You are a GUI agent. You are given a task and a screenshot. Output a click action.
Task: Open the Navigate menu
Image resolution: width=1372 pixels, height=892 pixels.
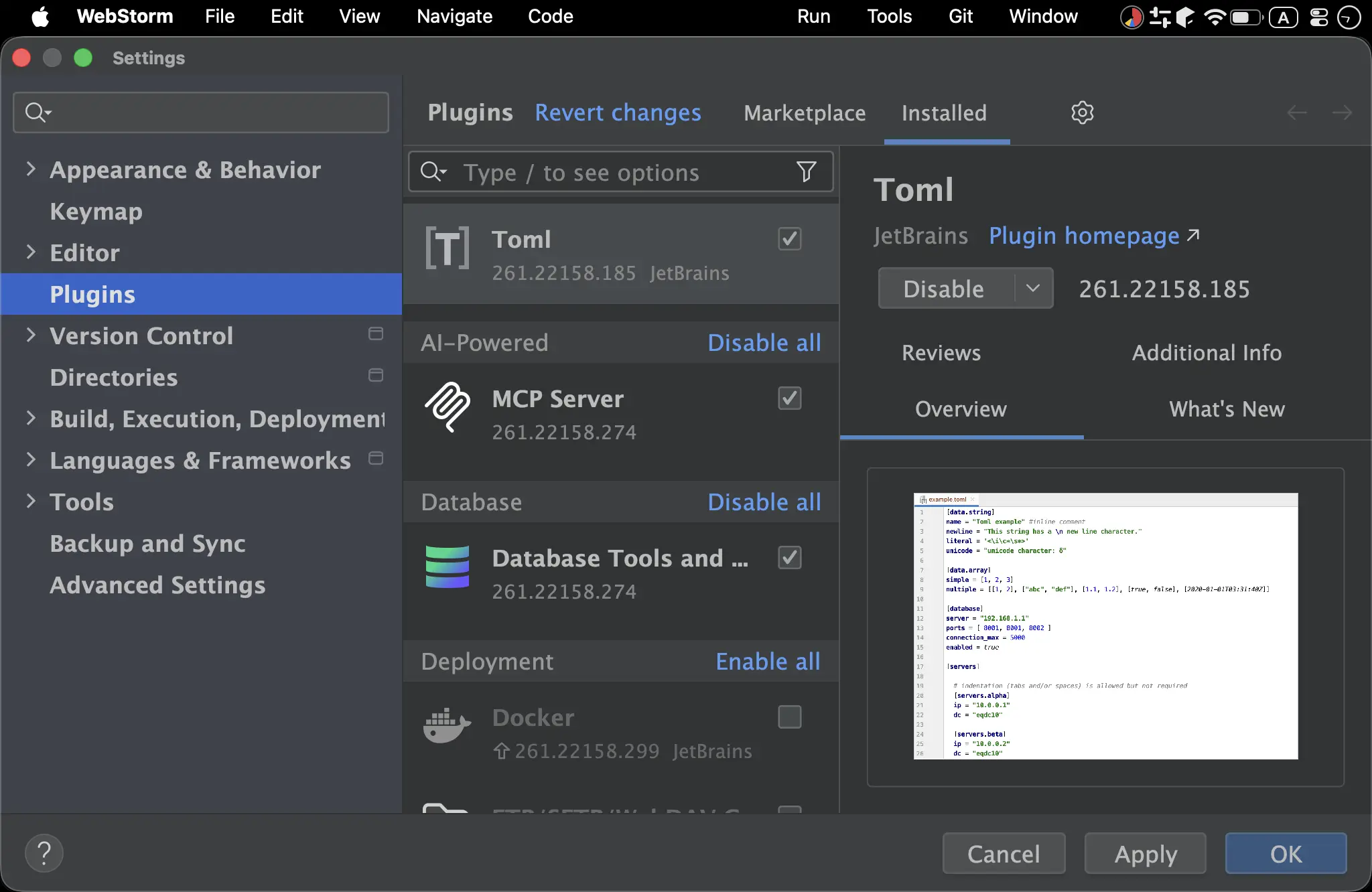click(454, 16)
